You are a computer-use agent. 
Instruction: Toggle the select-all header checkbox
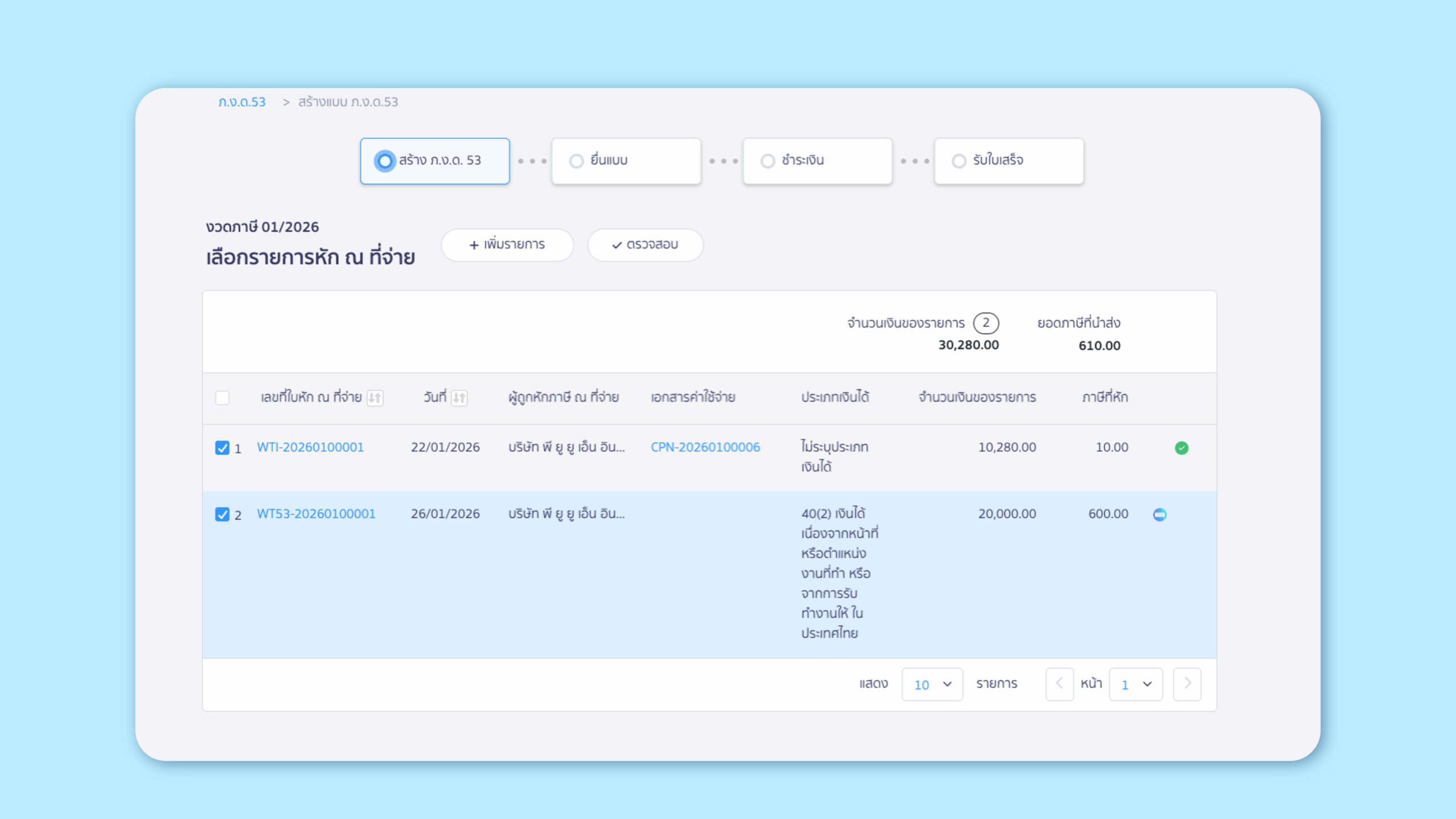[x=222, y=398]
